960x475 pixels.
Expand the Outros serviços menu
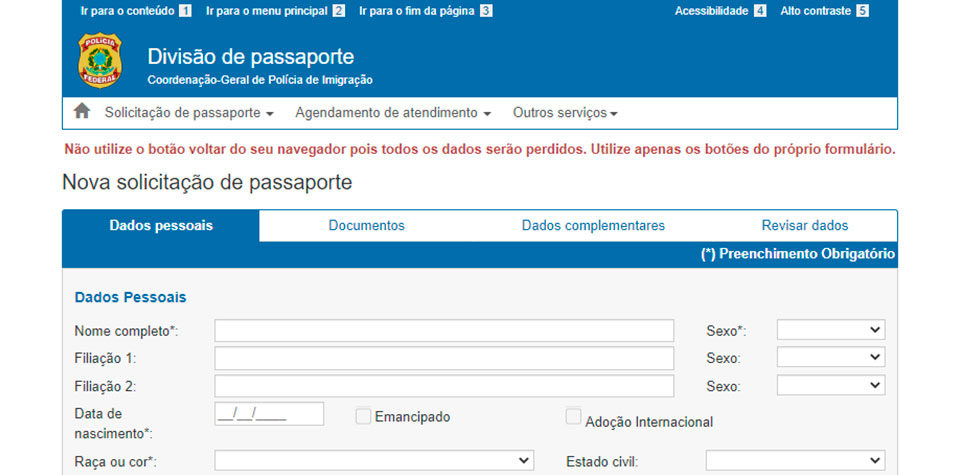(565, 113)
